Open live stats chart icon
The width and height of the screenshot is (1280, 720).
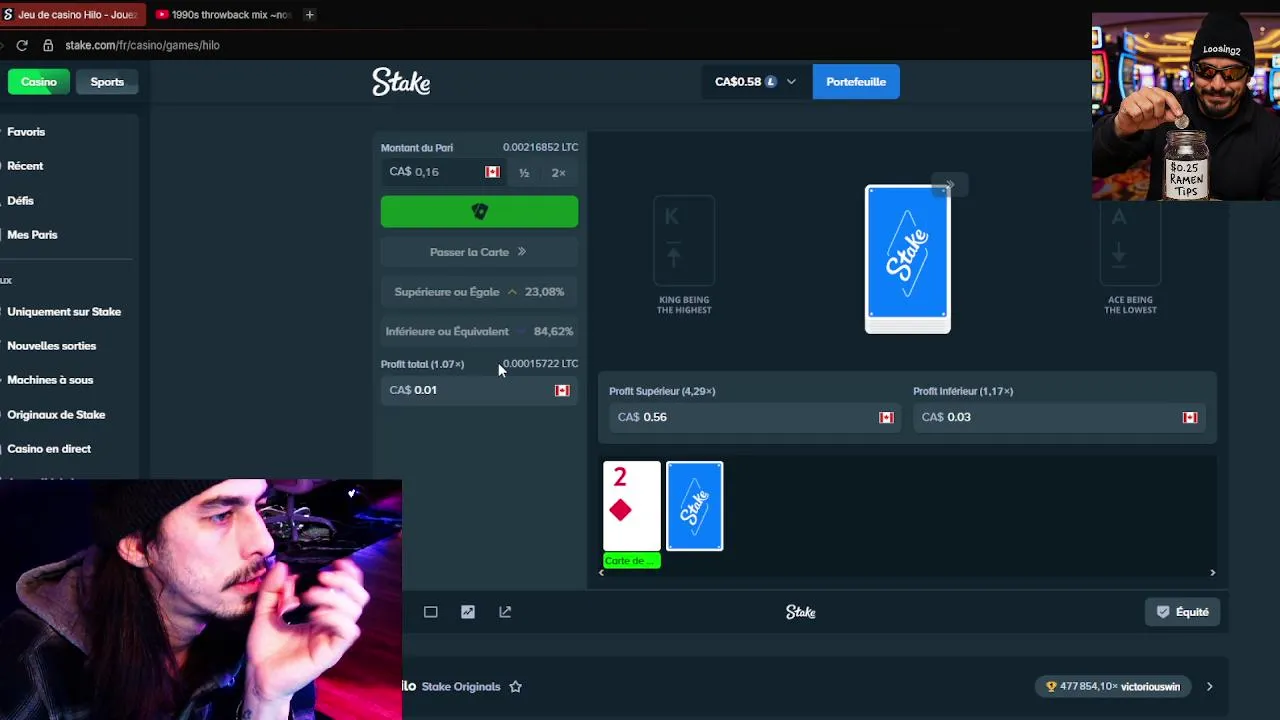[x=468, y=612]
